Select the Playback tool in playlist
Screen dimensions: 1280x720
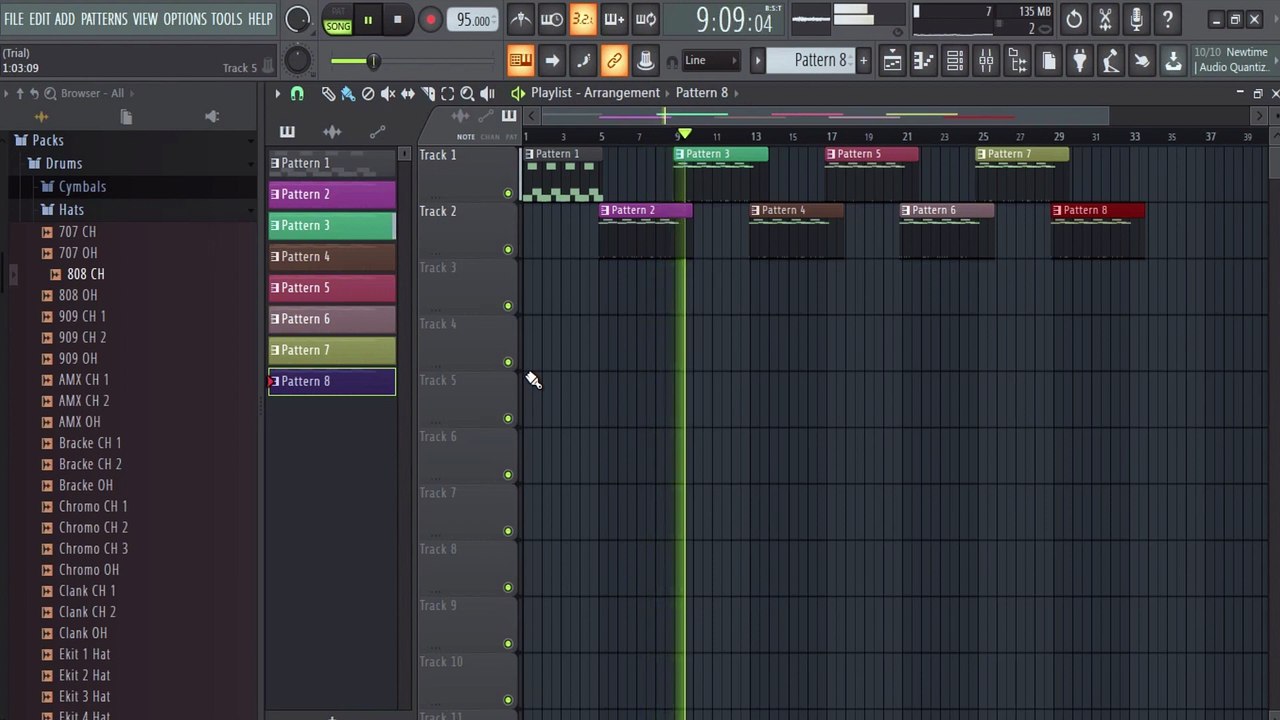pyautogui.click(x=487, y=93)
